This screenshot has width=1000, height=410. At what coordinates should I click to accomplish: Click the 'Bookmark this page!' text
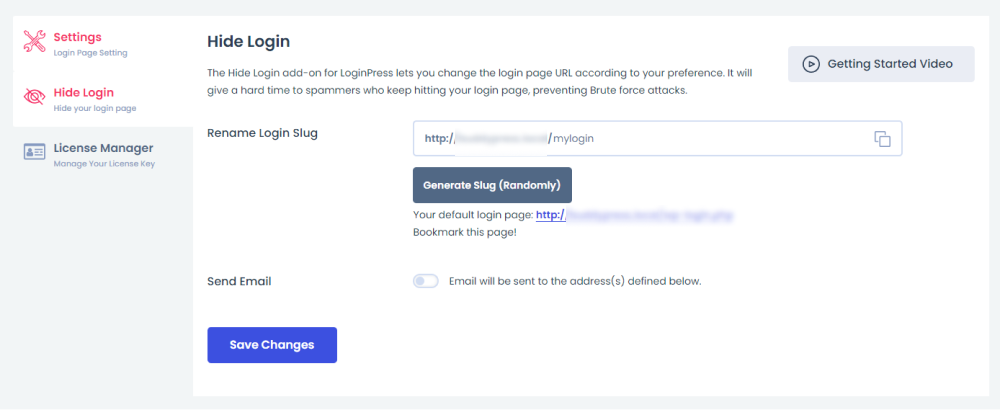pyautogui.click(x=465, y=232)
